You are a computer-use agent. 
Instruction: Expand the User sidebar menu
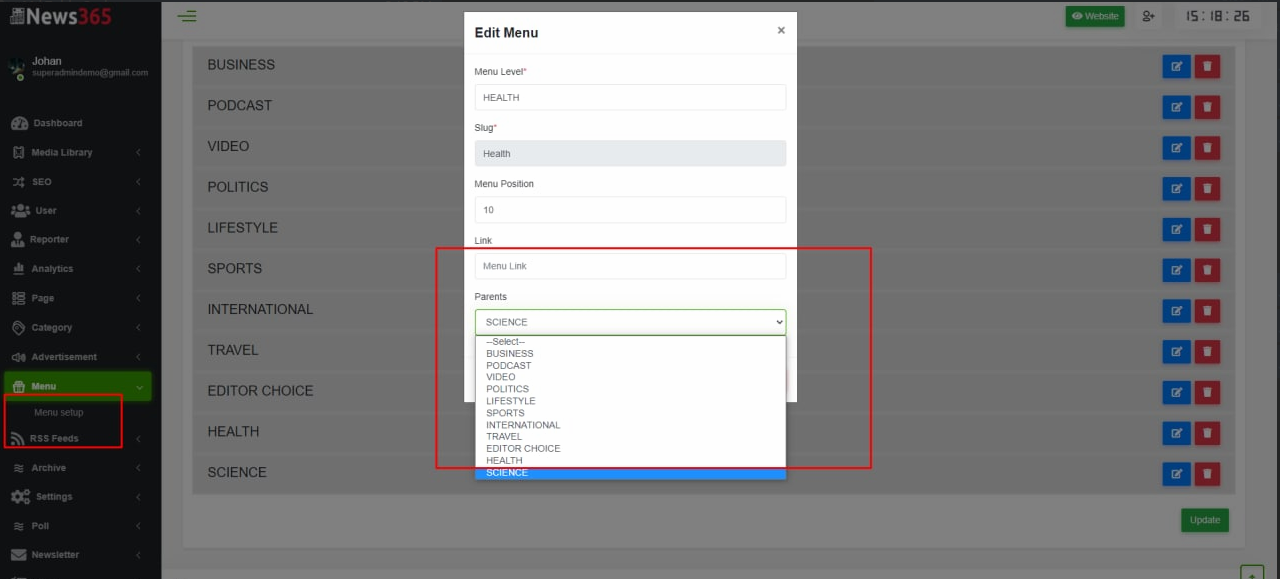tap(76, 211)
